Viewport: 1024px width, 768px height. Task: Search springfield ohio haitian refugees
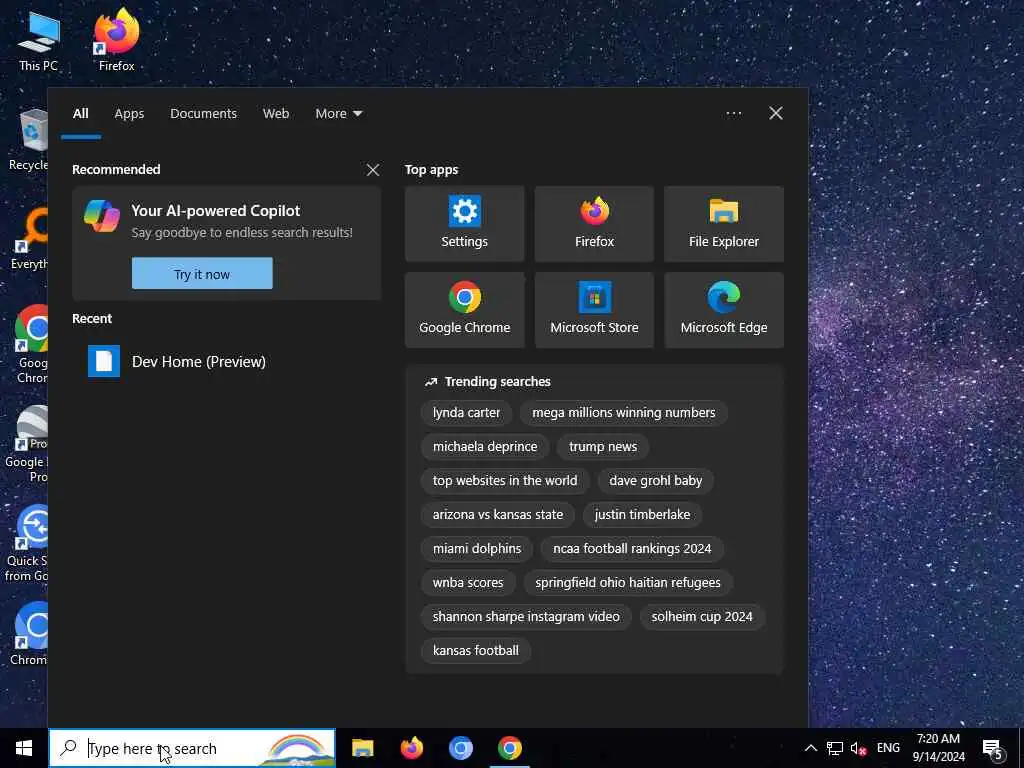tap(628, 583)
